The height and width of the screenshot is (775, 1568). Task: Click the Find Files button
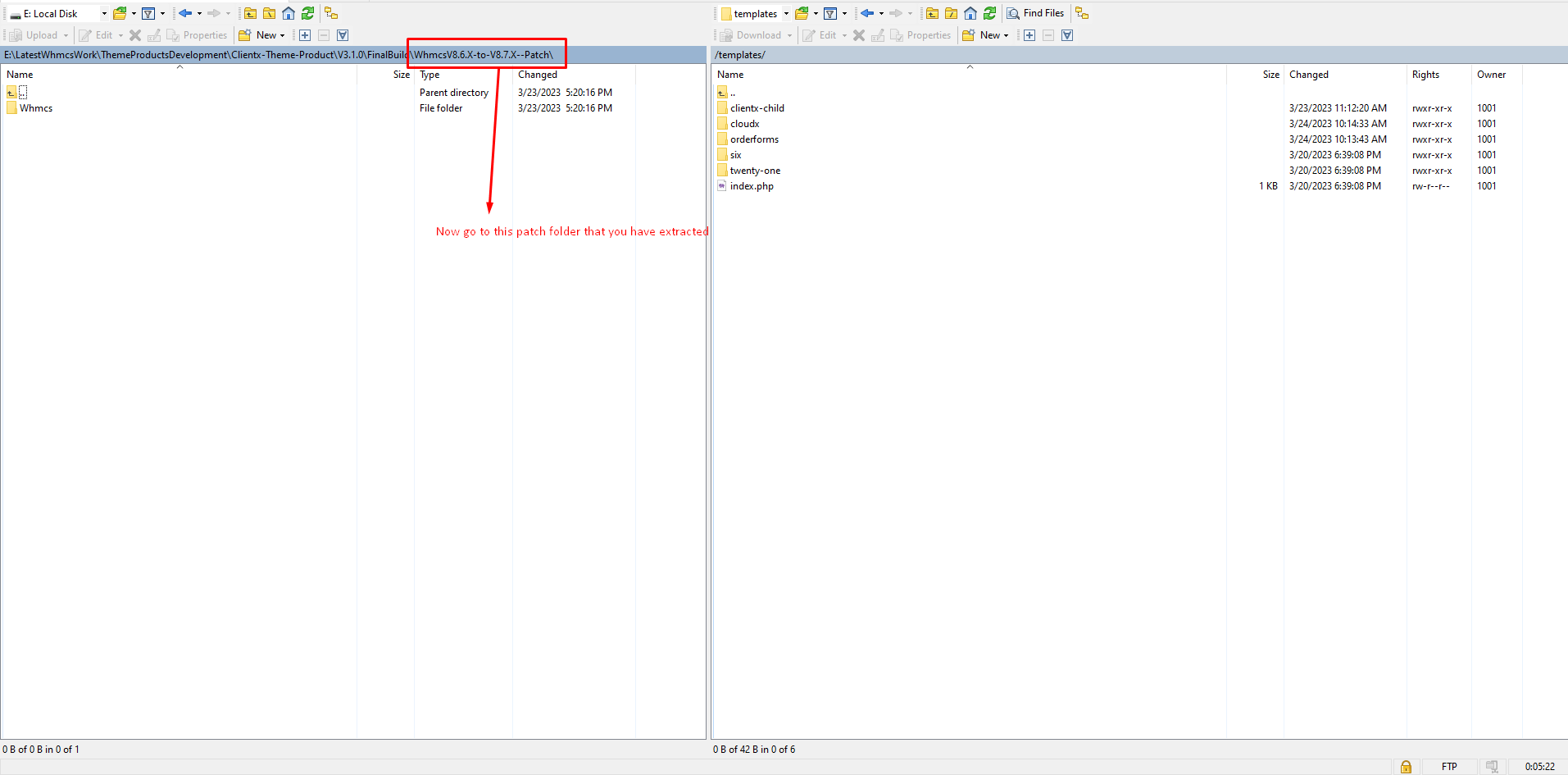tap(1035, 13)
